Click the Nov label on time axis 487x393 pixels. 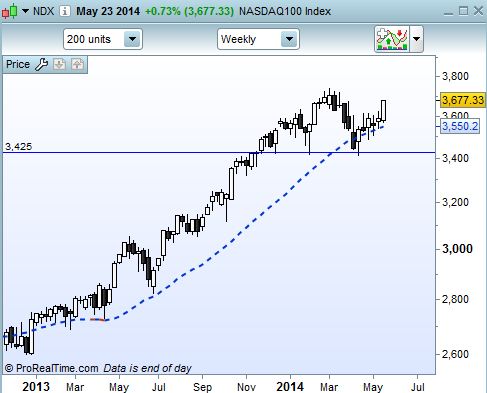coord(246,387)
